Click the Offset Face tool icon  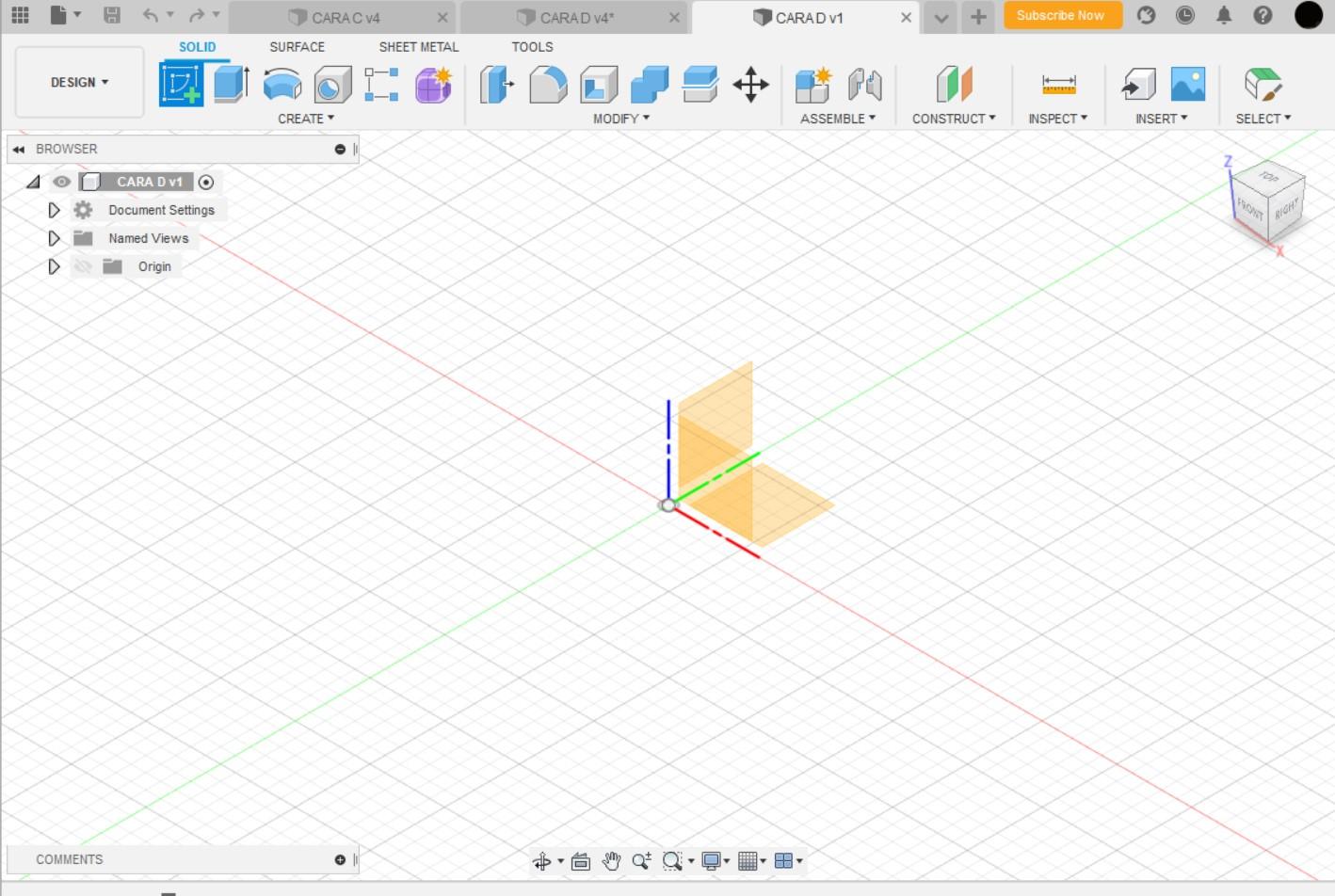pyautogui.click(x=700, y=85)
